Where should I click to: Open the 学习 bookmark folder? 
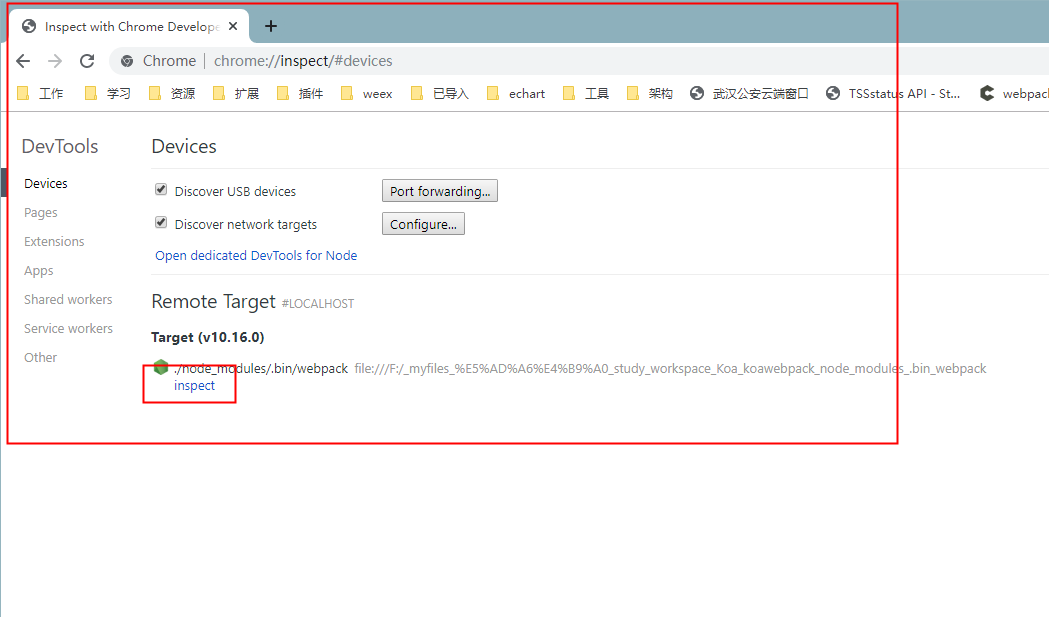pyautogui.click(x=108, y=94)
